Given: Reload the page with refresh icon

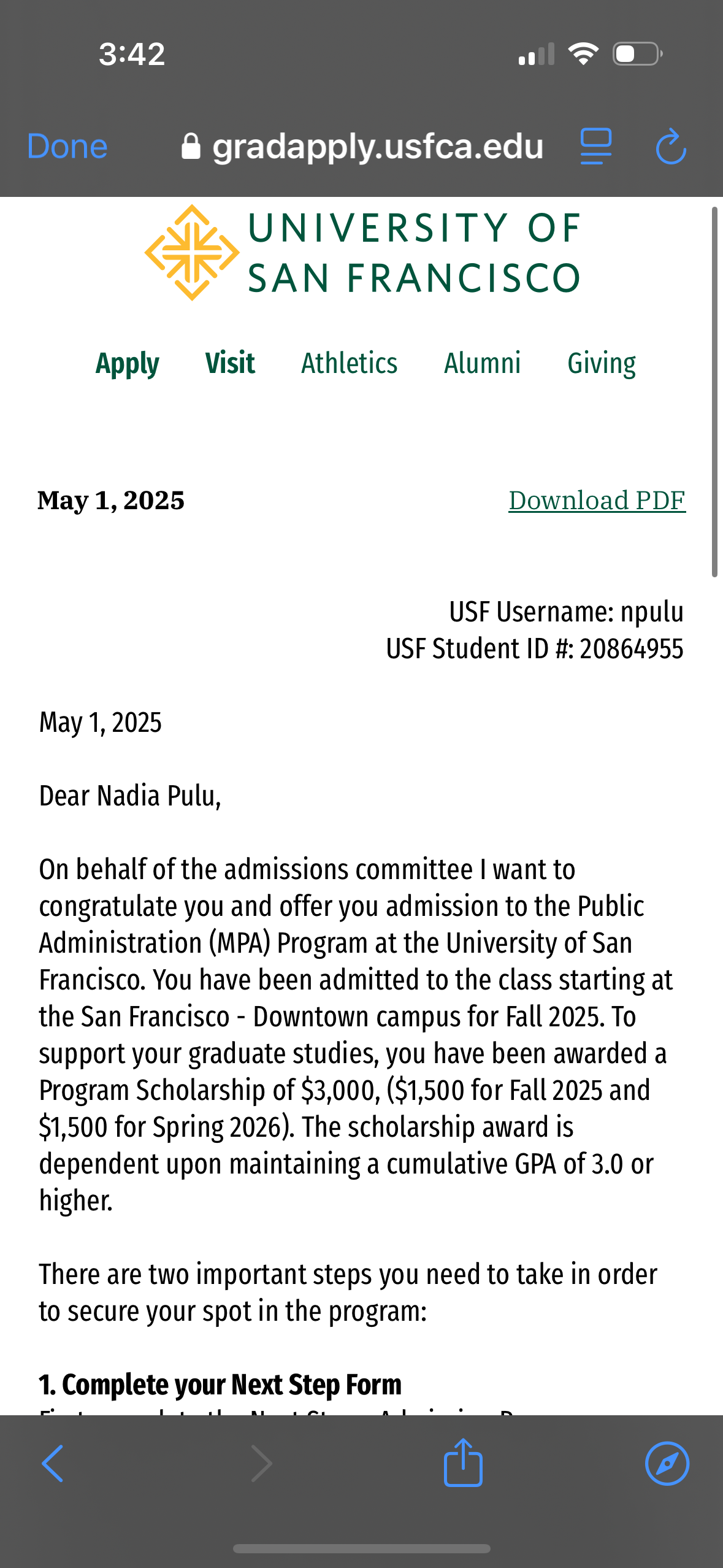Looking at the screenshot, I should (x=671, y=147).
